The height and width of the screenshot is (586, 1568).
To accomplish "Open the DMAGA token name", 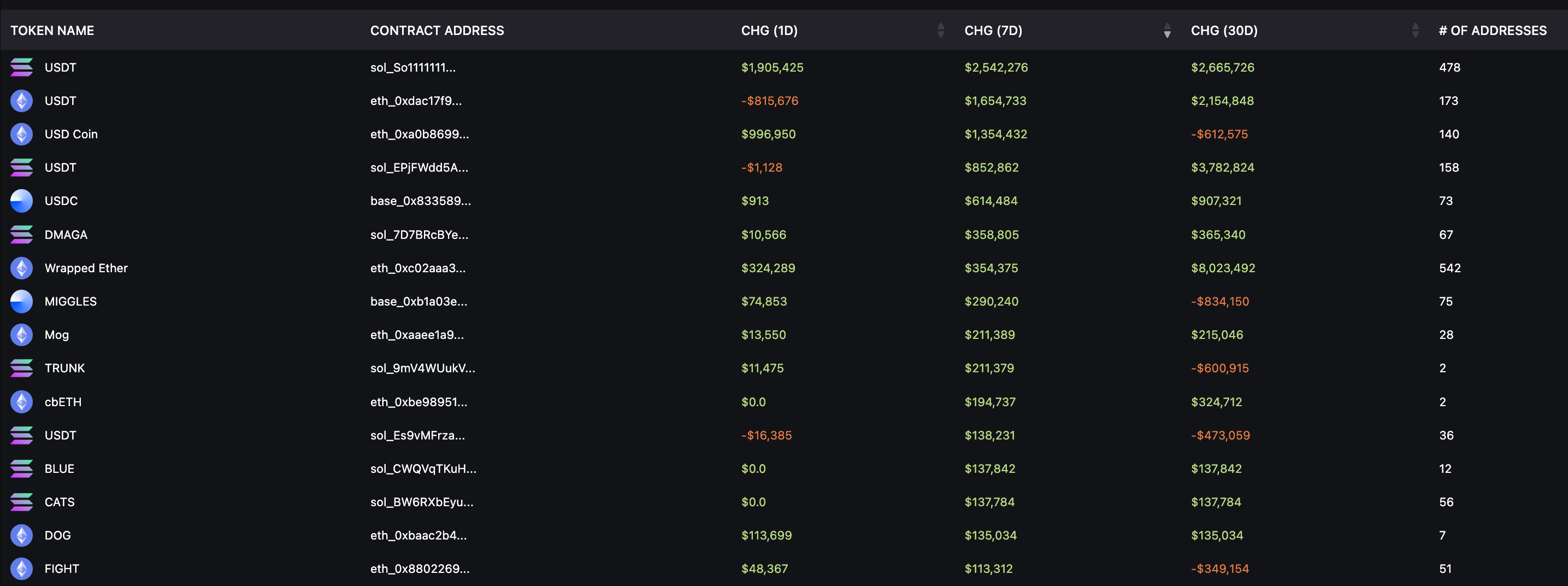I will (66, 235).
